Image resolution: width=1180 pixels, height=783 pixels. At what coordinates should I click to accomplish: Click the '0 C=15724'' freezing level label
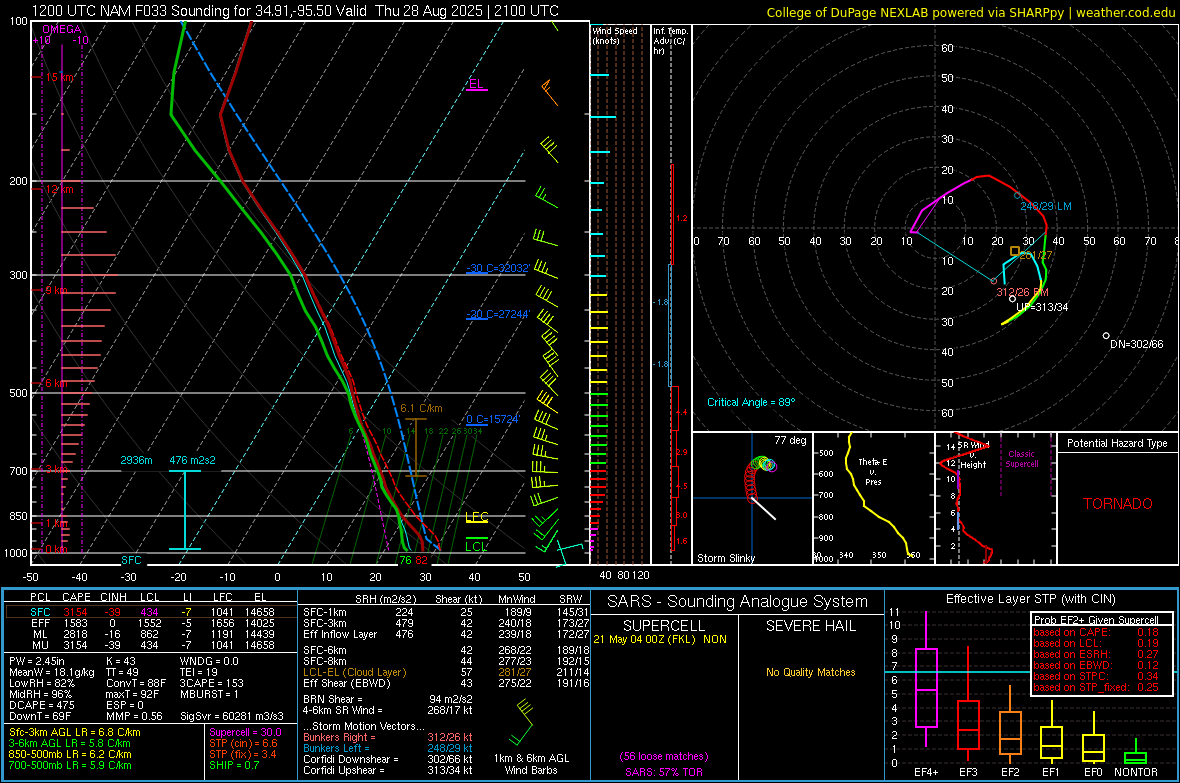pyautogui.click(x=492, y=419)
